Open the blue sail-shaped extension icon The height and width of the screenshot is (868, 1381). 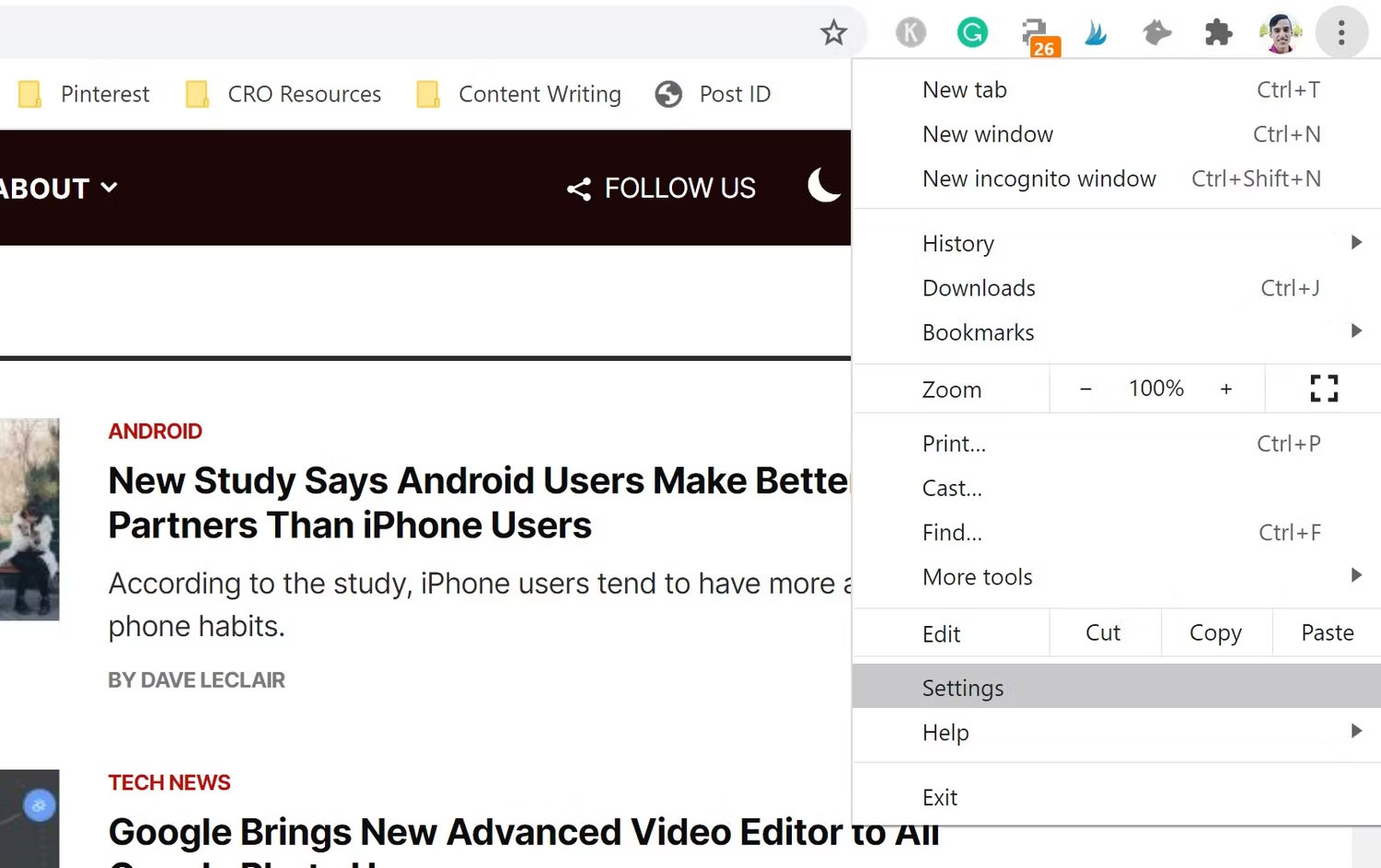point(1096,33)
